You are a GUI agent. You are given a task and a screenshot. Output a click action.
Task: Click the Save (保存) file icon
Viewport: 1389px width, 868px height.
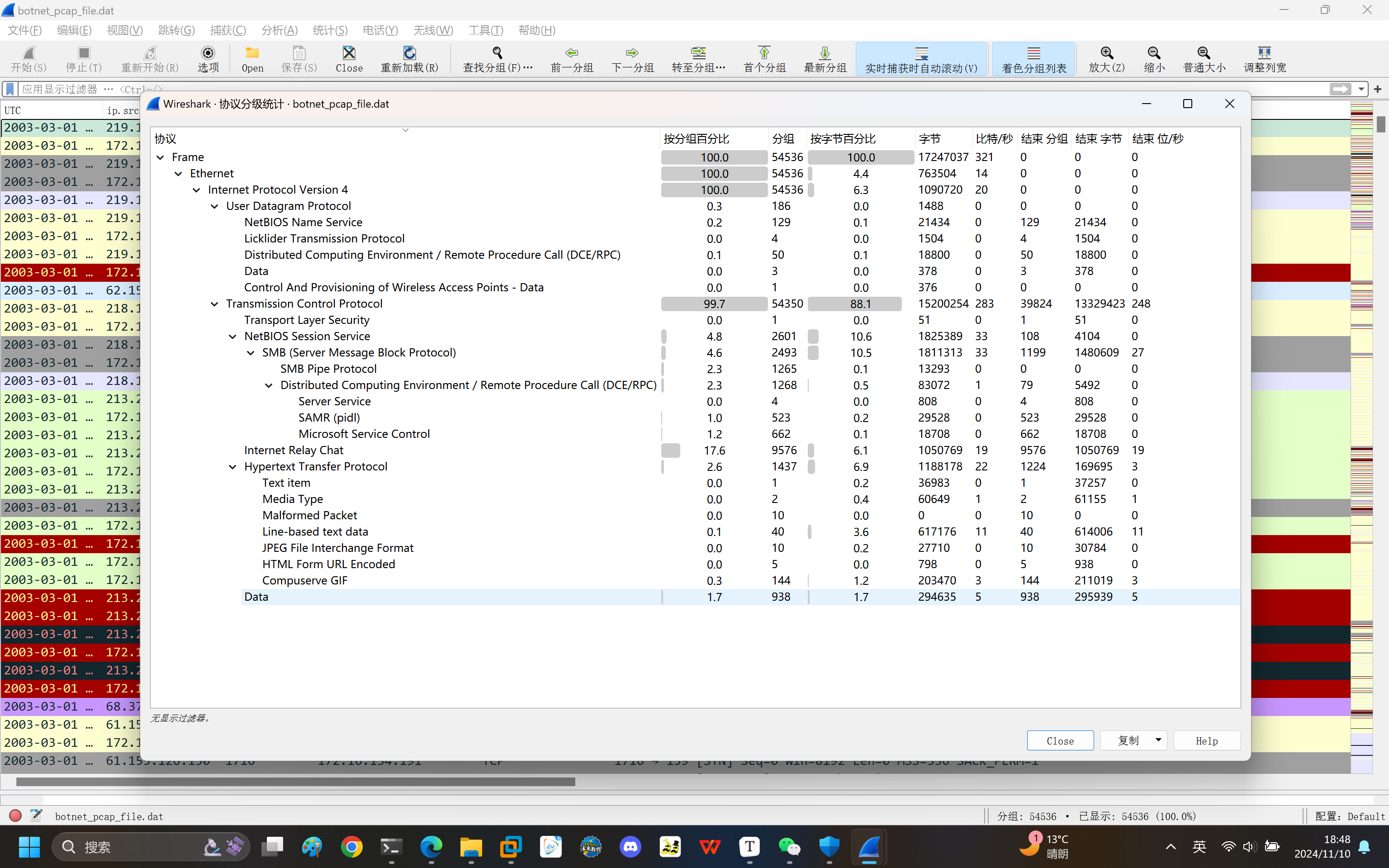(x=299, y=53)
